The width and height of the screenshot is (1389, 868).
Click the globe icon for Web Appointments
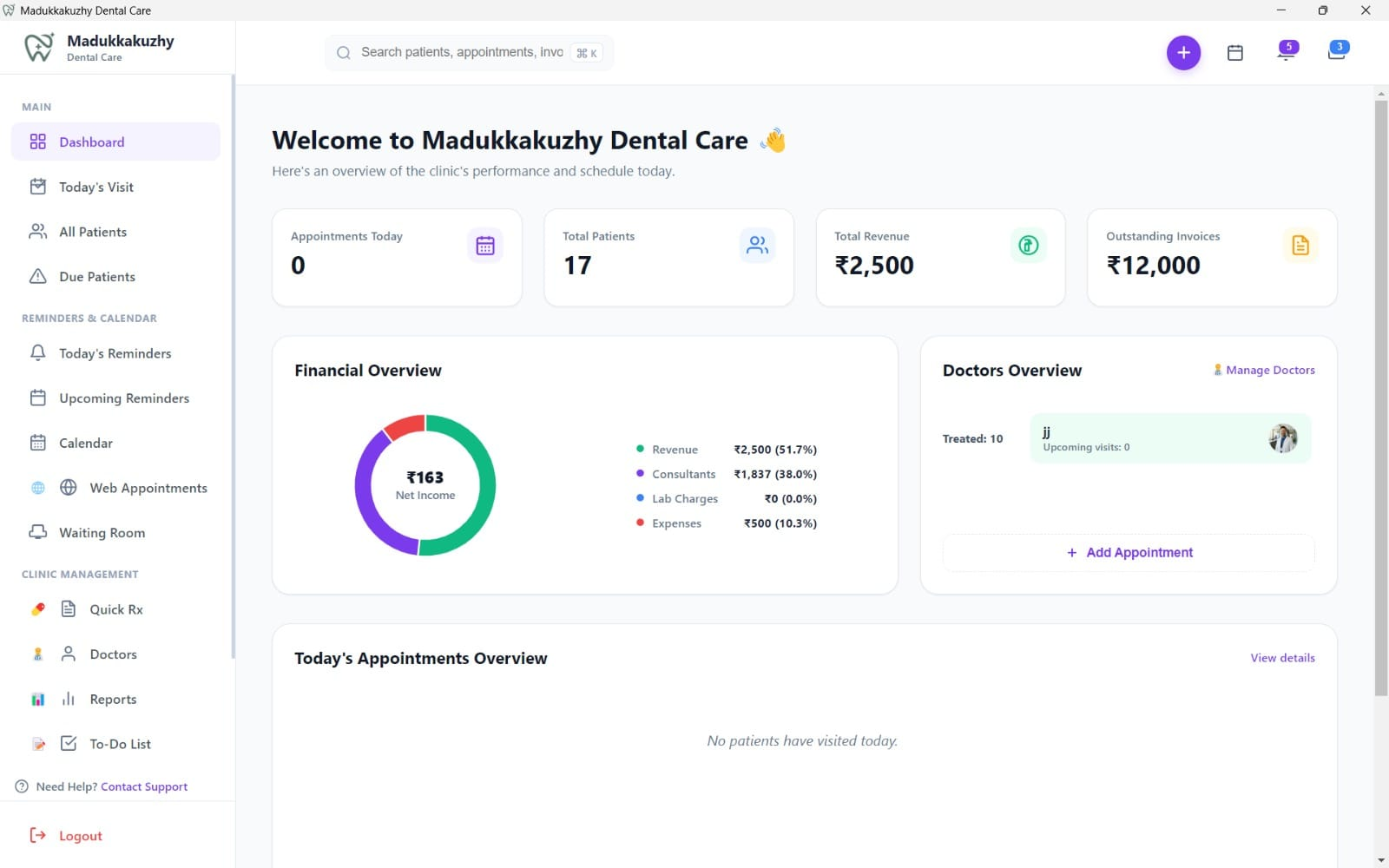click(69, 488)
